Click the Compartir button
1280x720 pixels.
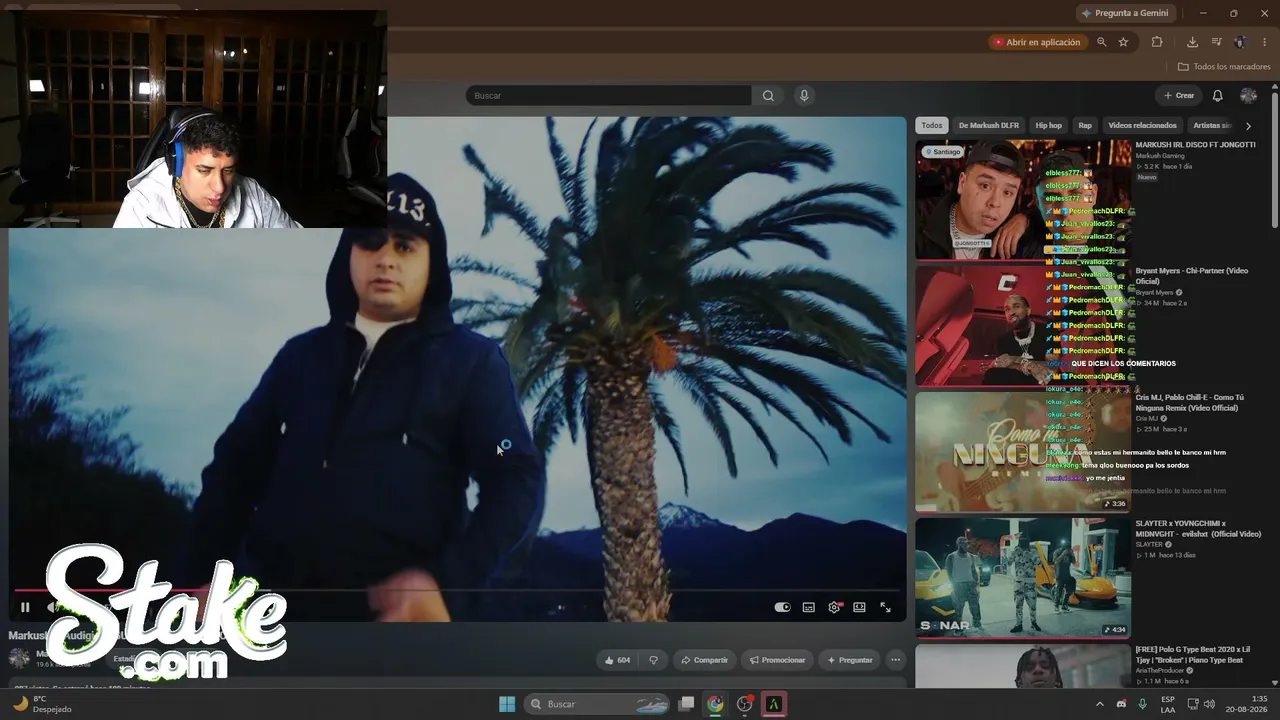pyautogui.click(x=704, y=660)
